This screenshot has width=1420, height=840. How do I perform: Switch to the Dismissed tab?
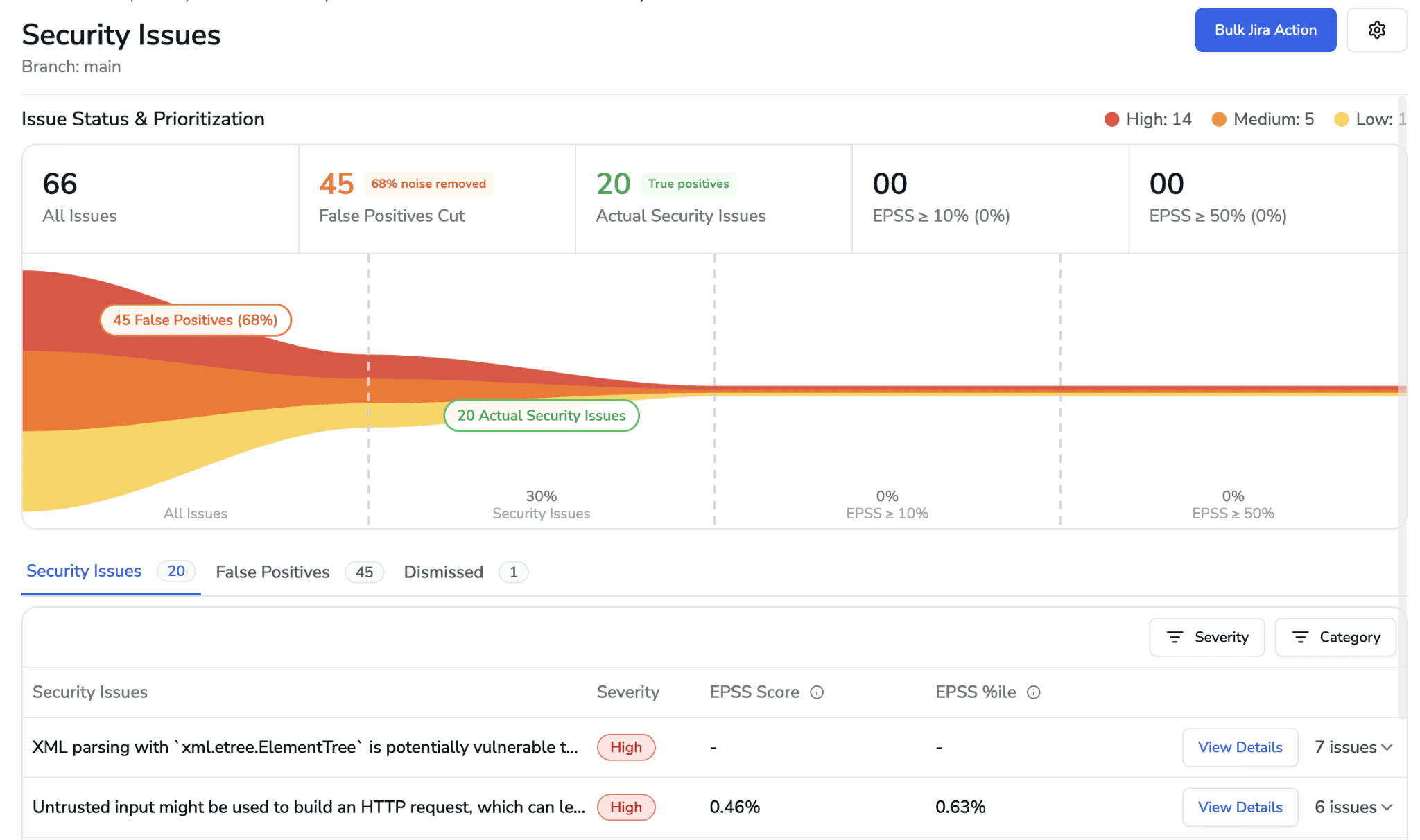click(443, 572)
